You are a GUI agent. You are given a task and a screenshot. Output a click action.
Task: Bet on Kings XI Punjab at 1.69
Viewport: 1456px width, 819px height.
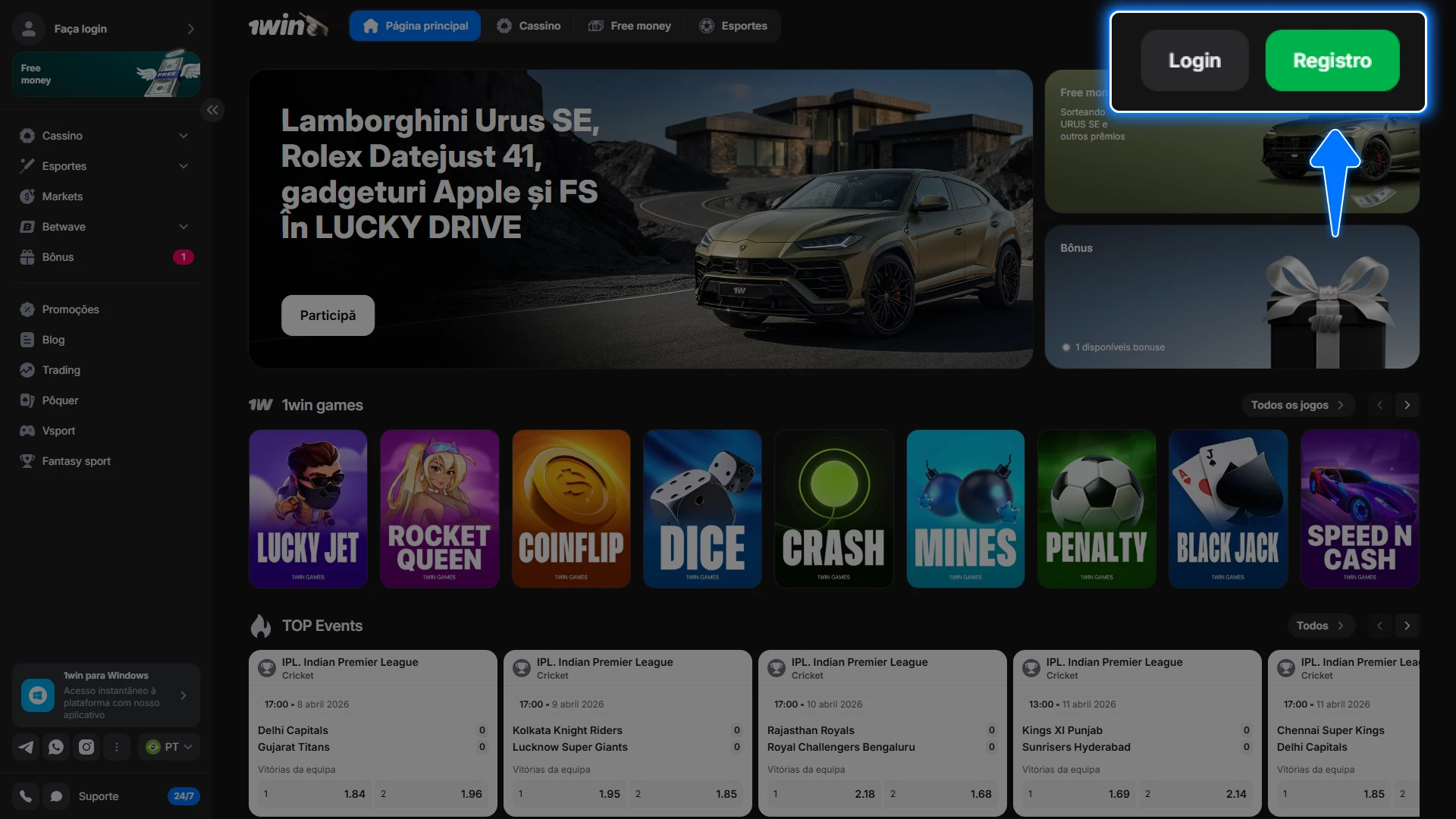pos(1078,794)
